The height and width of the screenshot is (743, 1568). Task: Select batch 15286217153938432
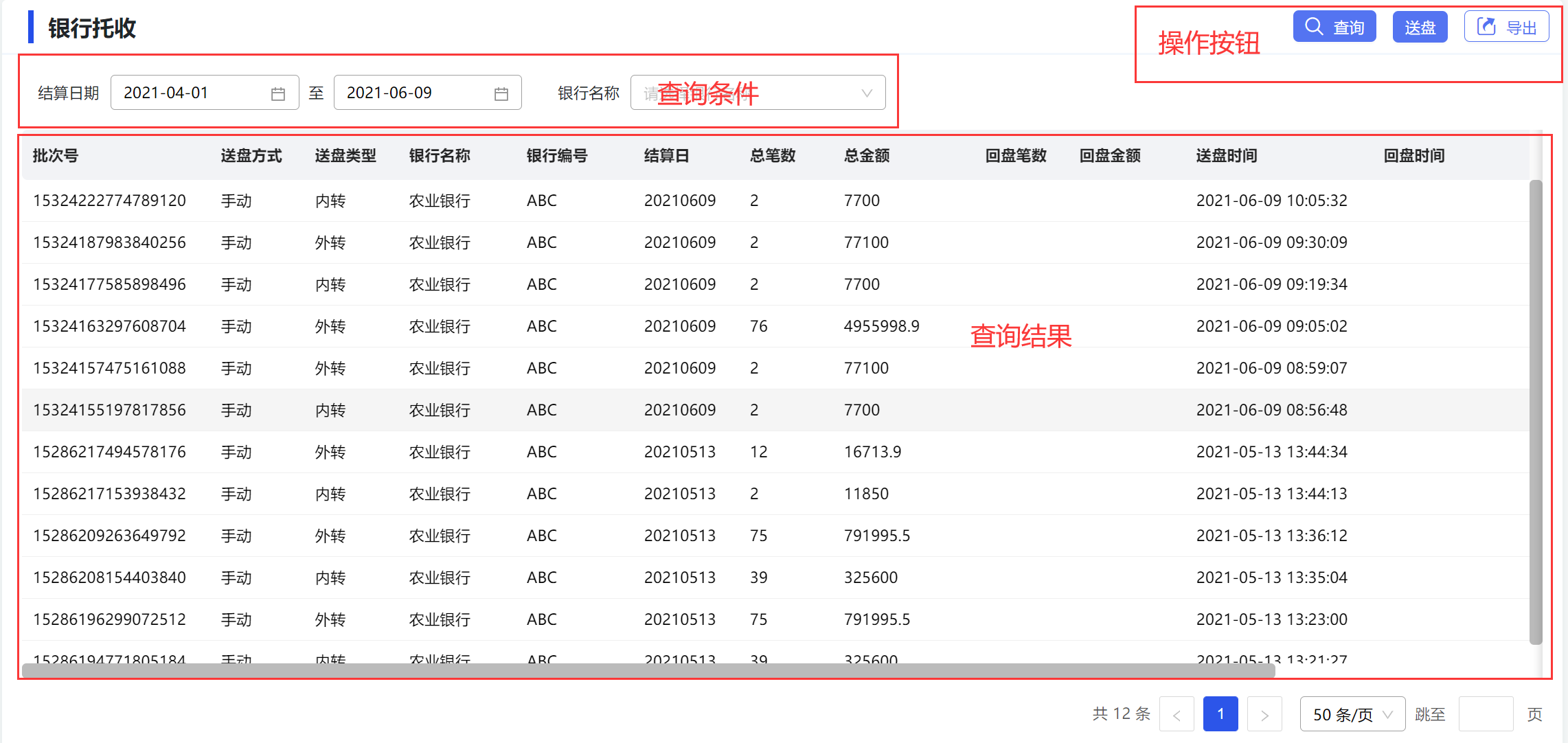(110, 494)
